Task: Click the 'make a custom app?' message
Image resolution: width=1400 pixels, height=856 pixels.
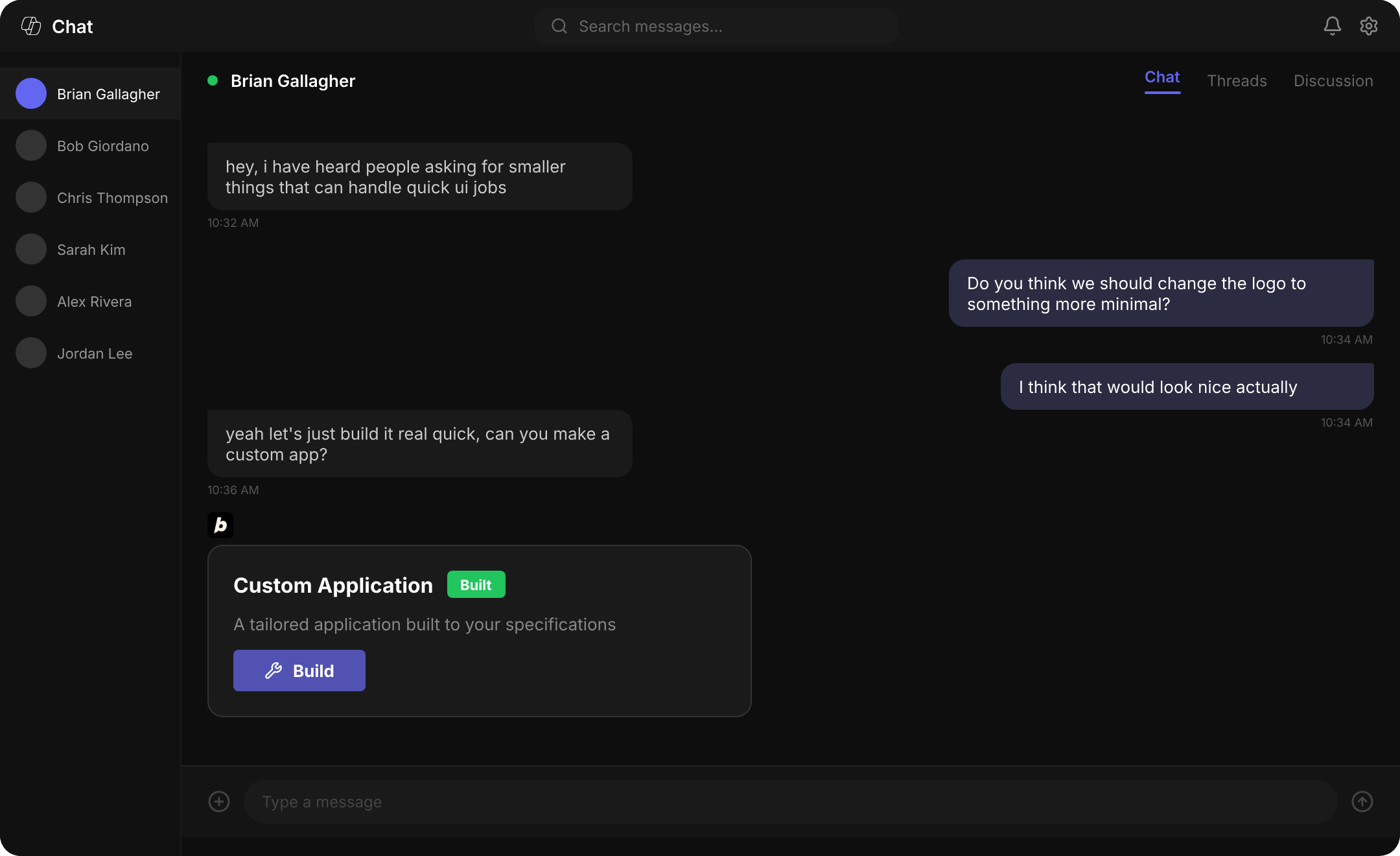Action: click(x=420, y=444)
